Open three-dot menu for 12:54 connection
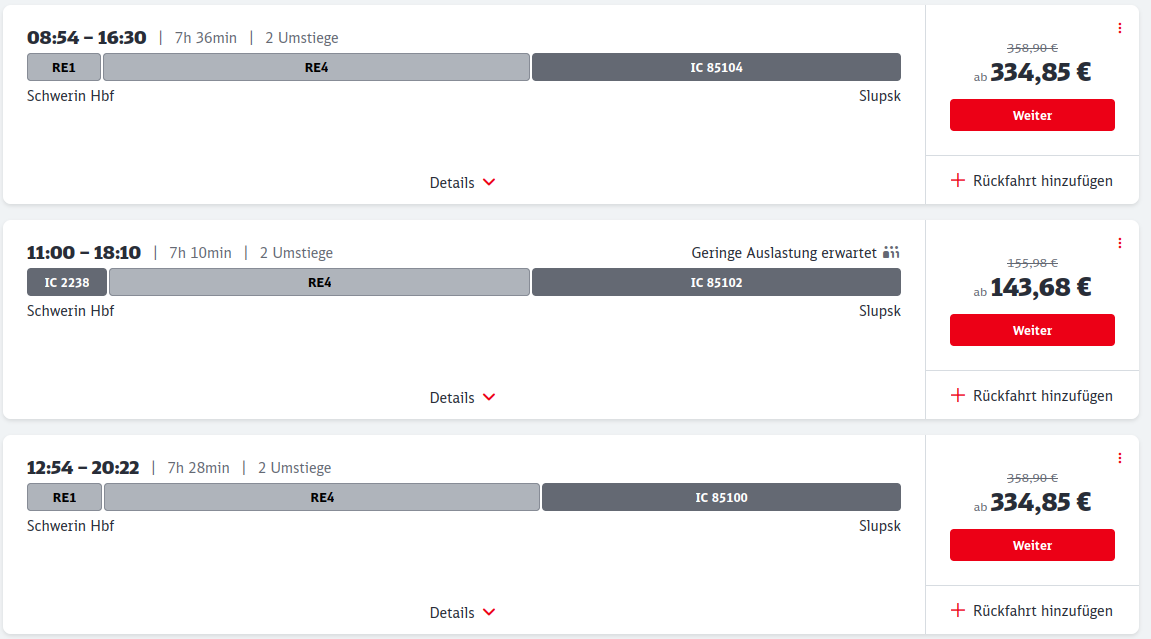This screenshot has height=639, width=1151. [1119, 458]
